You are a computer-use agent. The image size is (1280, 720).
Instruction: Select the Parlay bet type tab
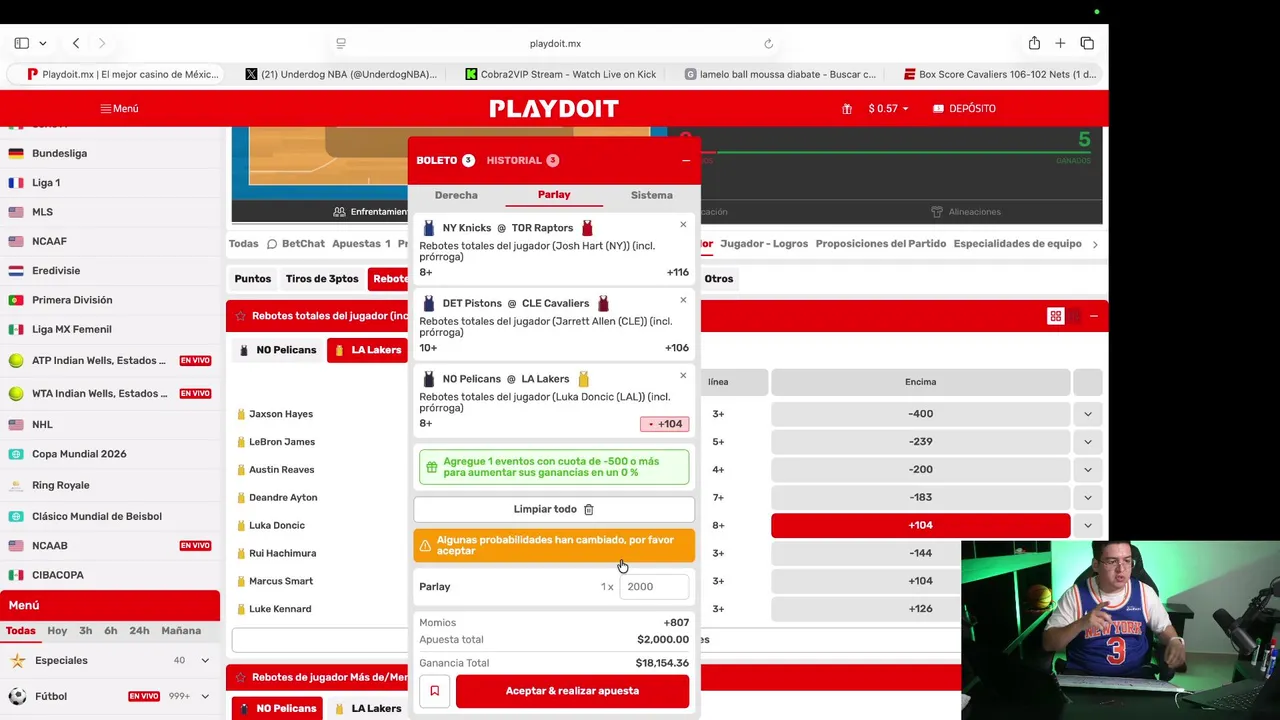554,195
